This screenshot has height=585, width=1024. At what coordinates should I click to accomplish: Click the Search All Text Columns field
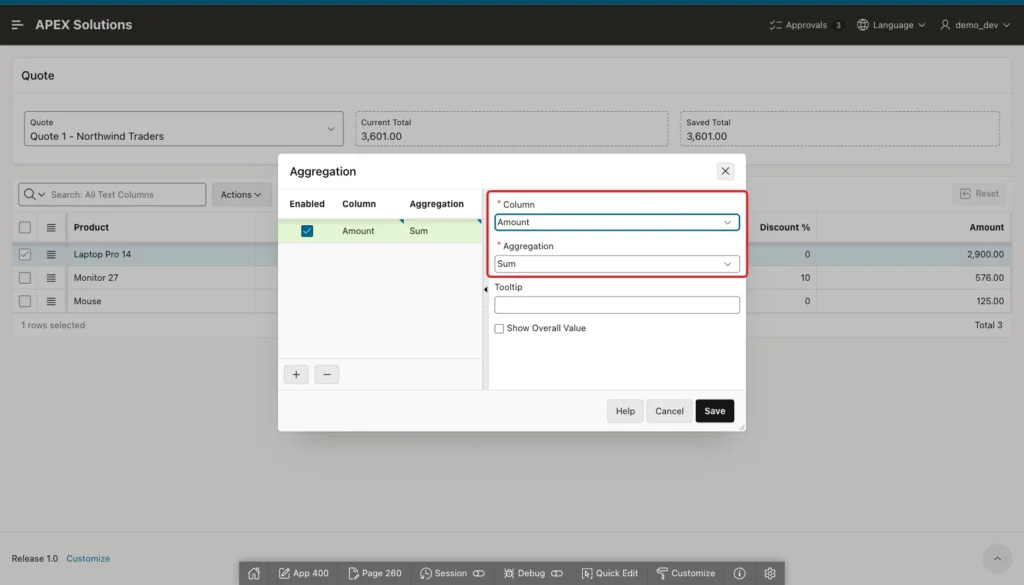tap(126, 195)
